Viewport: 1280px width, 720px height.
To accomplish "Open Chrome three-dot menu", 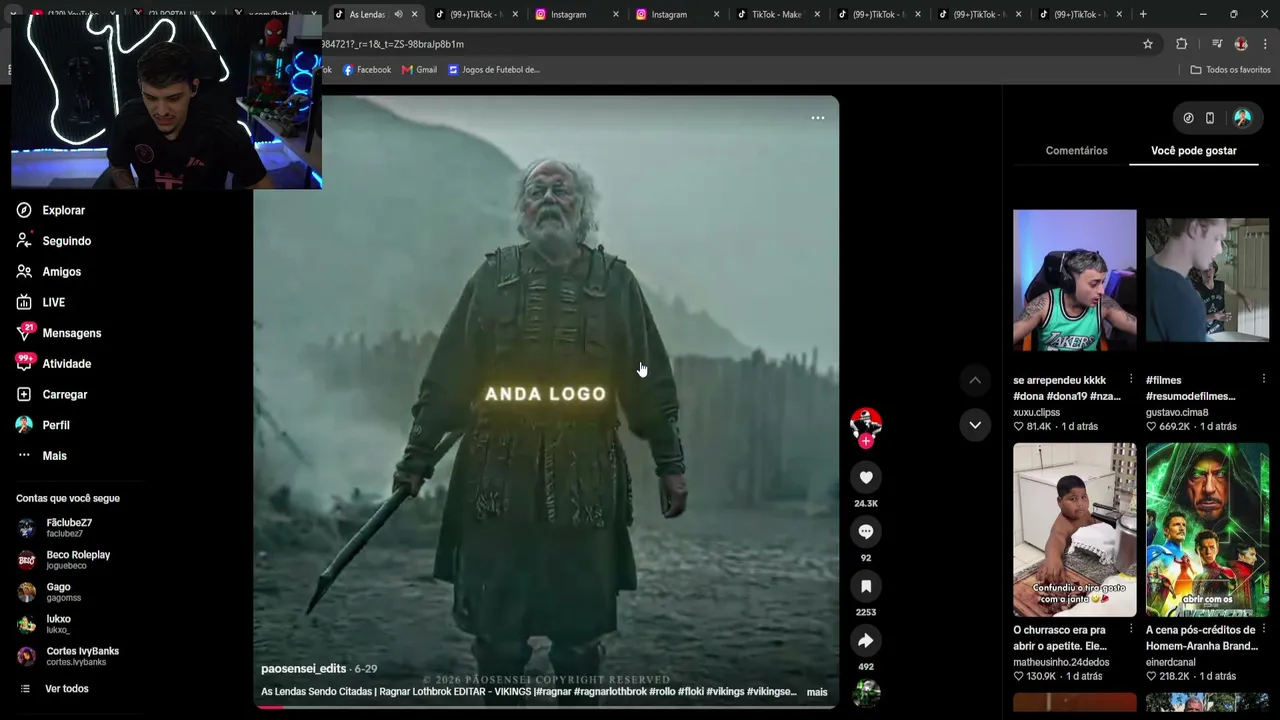I will 1266,44.
